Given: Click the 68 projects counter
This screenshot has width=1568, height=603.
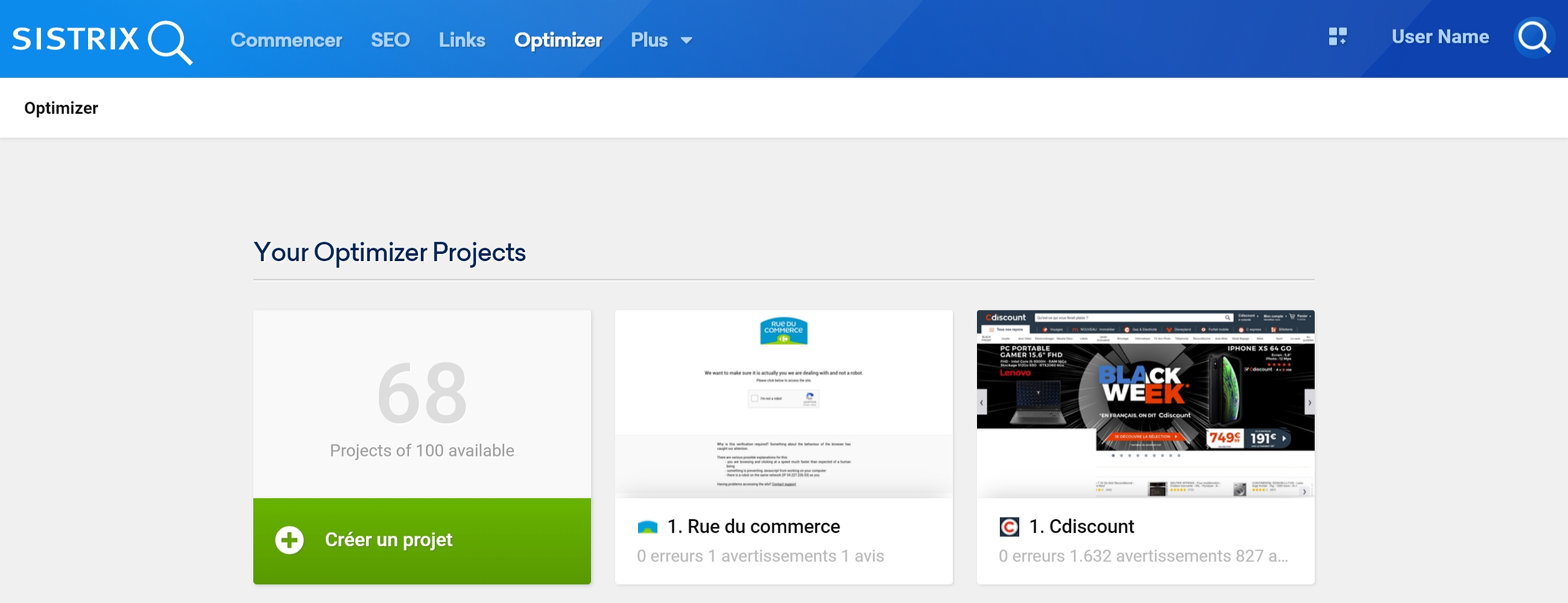Looking at the screenshot, I should tap(422, 394).
